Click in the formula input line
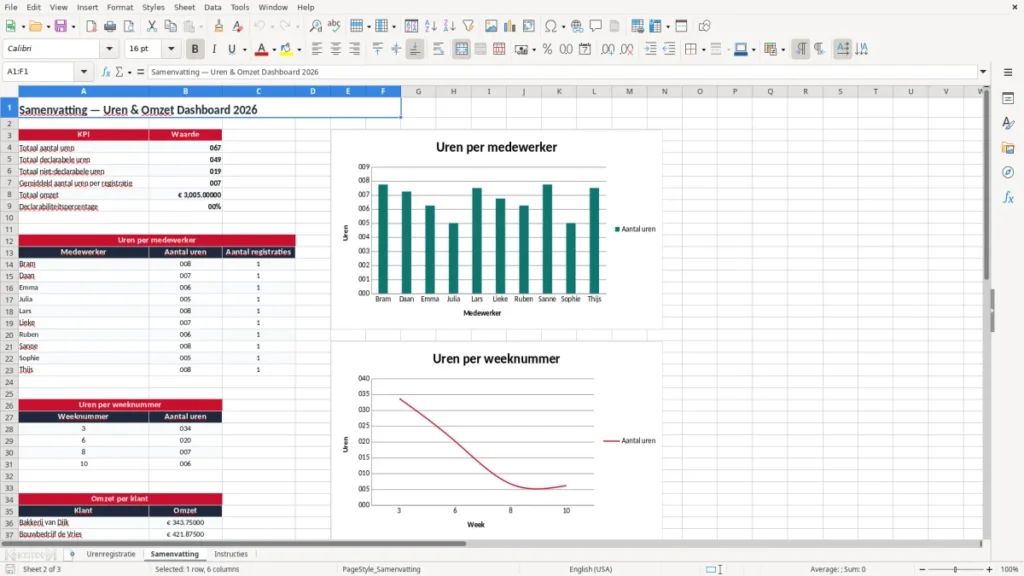The width and height of the screenshot is (1024, 576). point(562,72)
